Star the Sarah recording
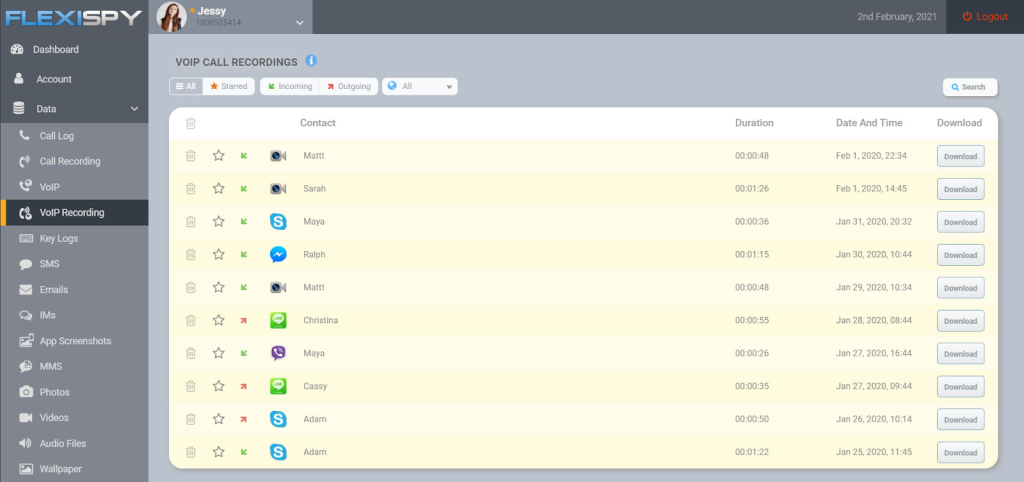The width and height of the screenshot is (1024, 482). 219,189
